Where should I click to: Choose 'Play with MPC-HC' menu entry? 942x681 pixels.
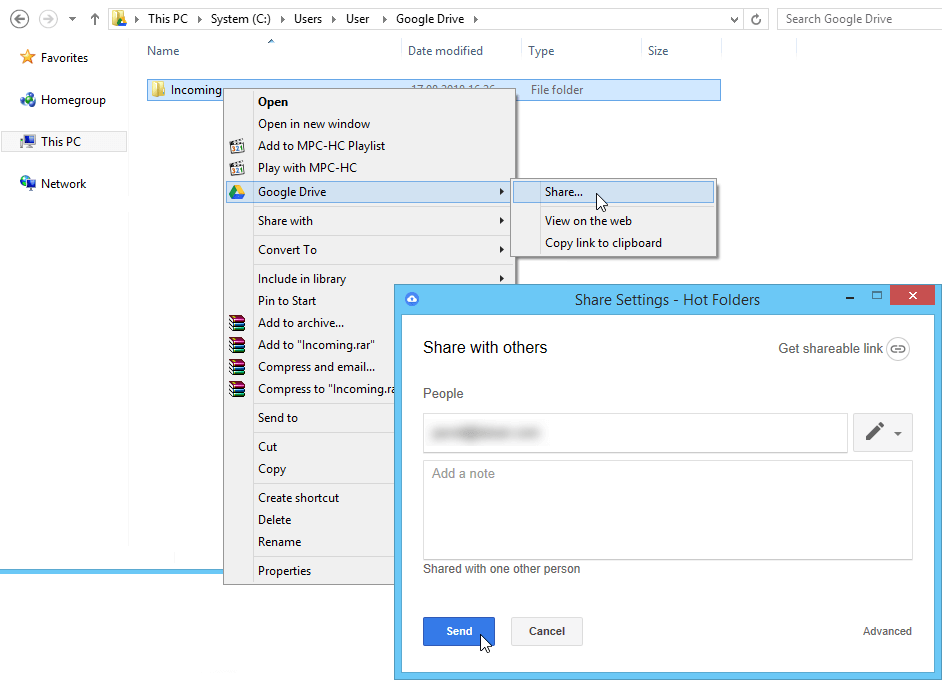tap(307, 168)
